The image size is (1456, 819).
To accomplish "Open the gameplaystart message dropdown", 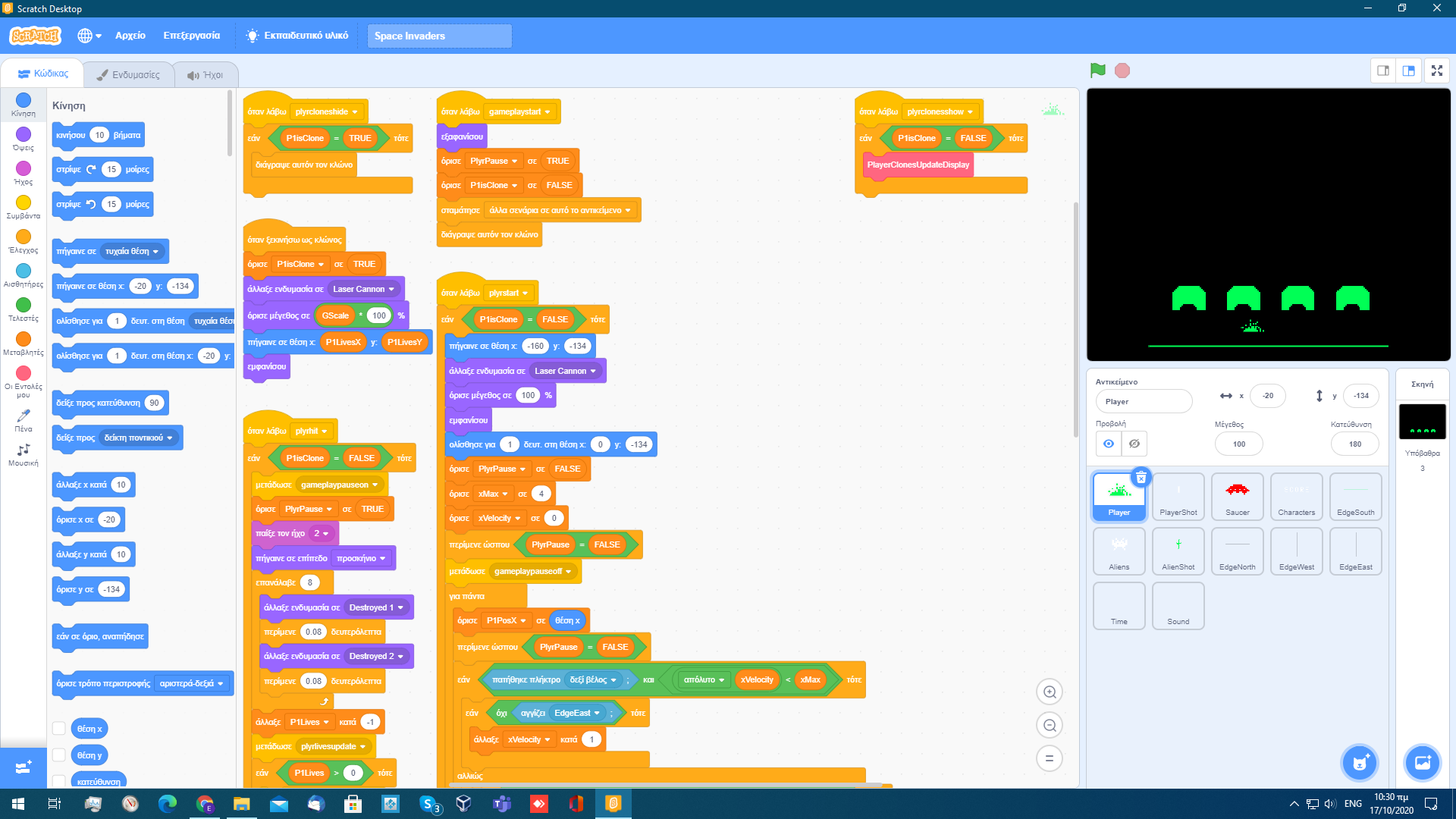I will (548, 112).
